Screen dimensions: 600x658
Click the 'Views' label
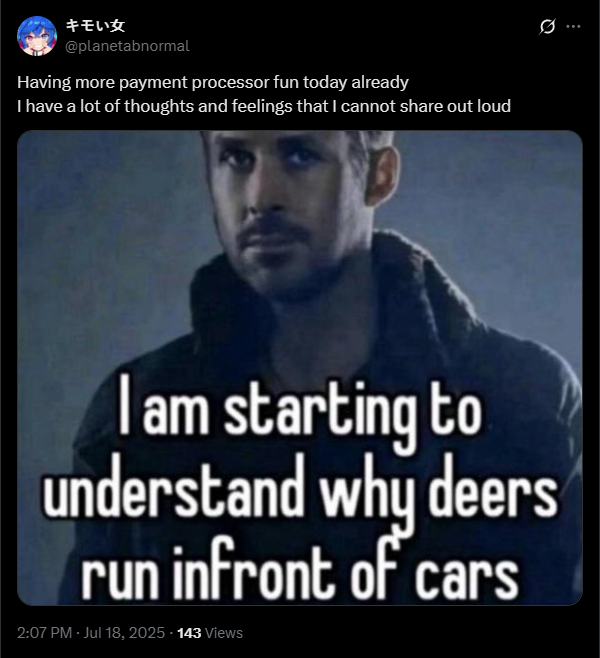pos(224,633)
